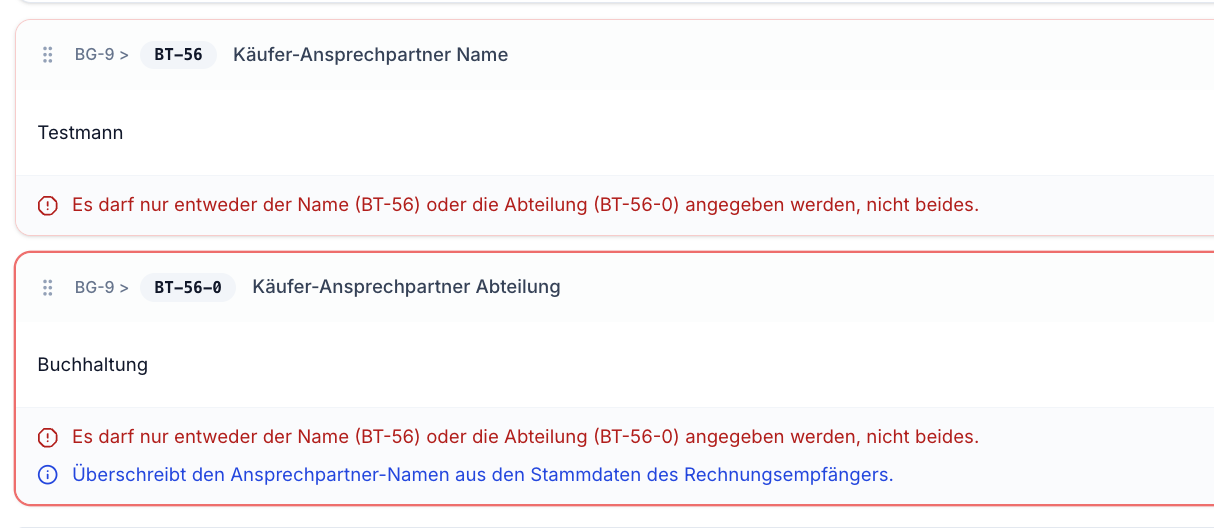Click the Käufer-Ansprechpartner Abteilung title
The image size is (1214, 528).
click(x=407, y=287)
